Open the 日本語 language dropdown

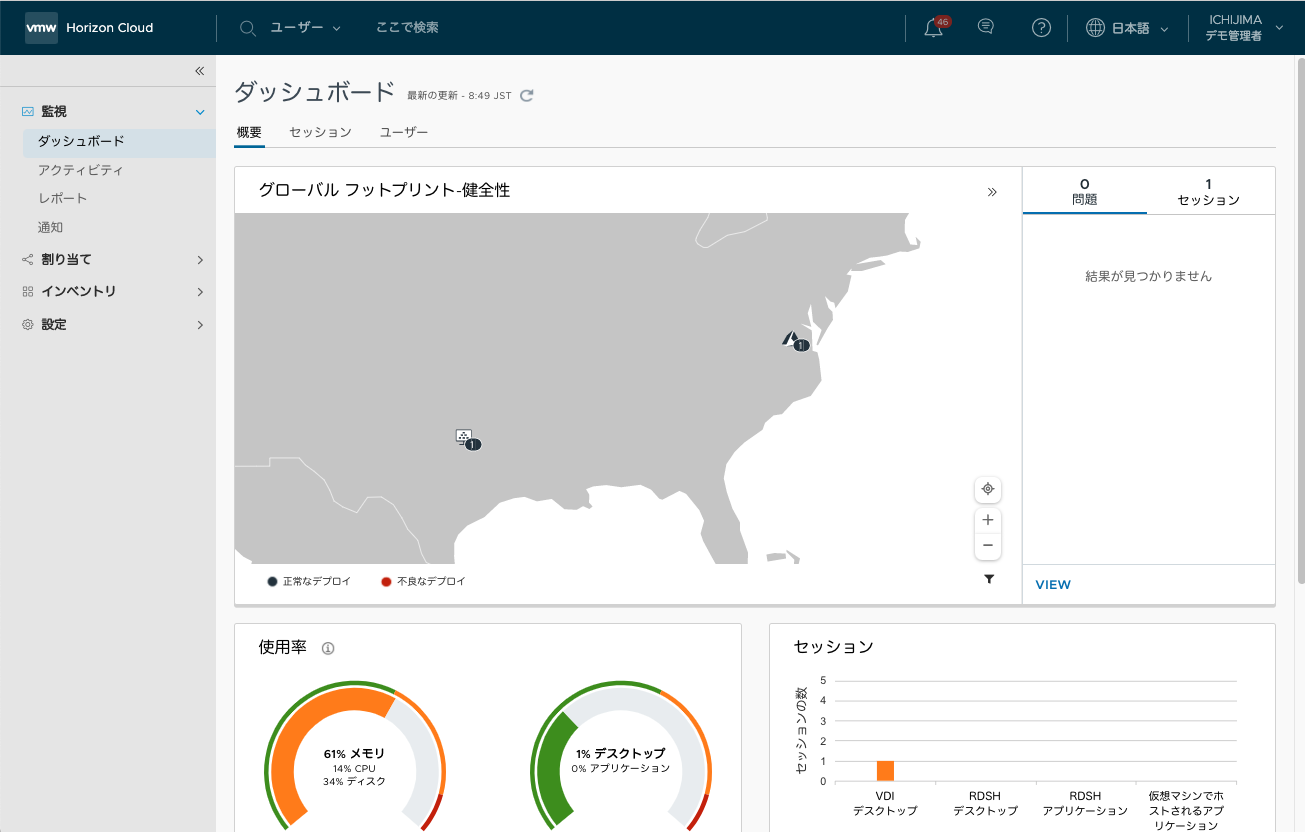1128,29
